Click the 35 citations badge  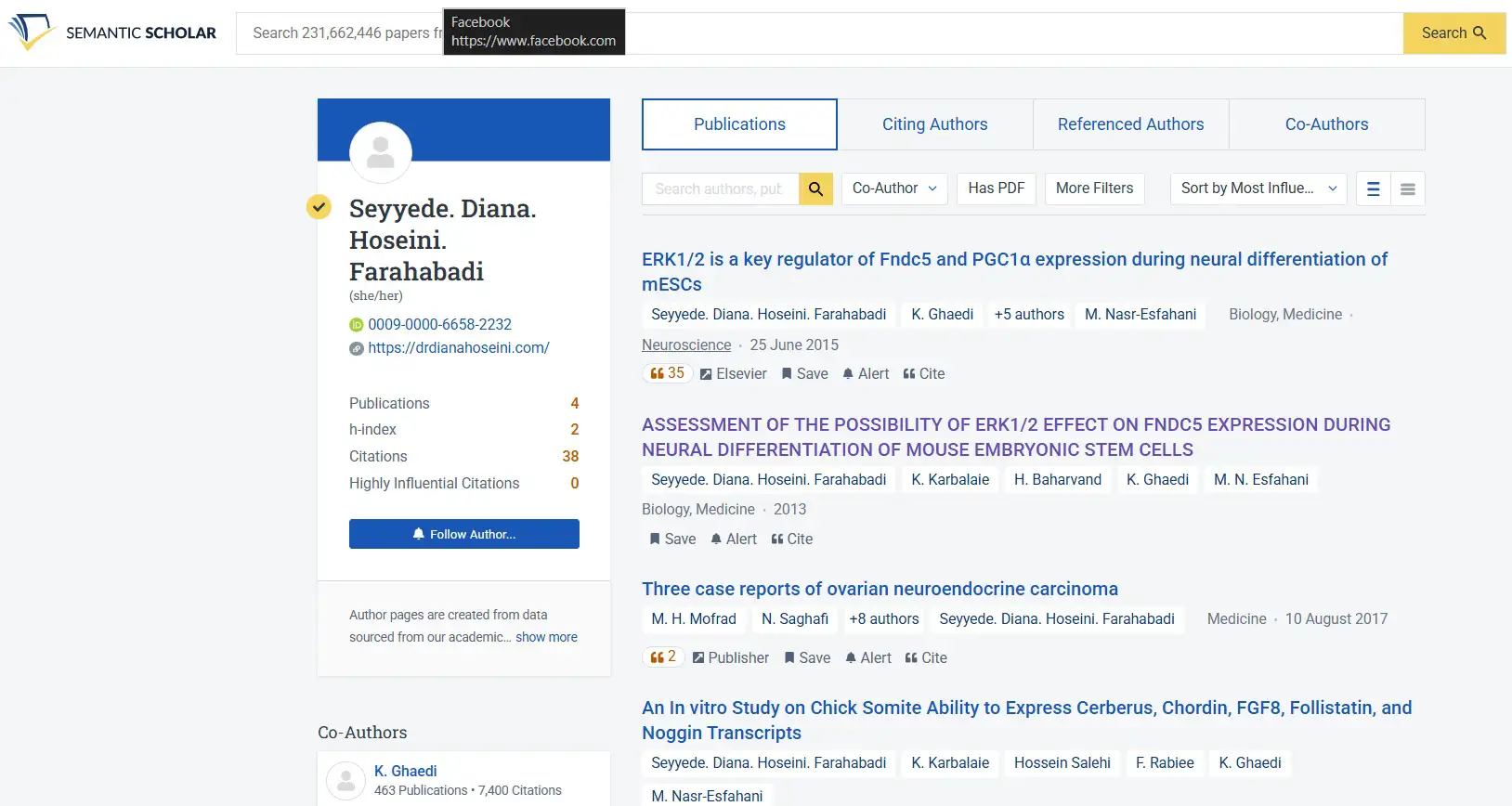click(x=667, y=373)
